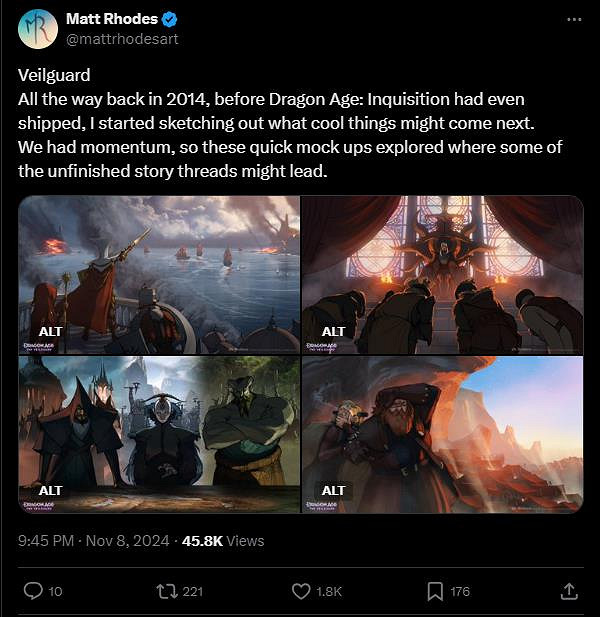The width and height of the screenshot is (600, 617).
Task: Click the 9:45 PM Nov 8, 2024 timestamp
Action: tap(92, 541)
